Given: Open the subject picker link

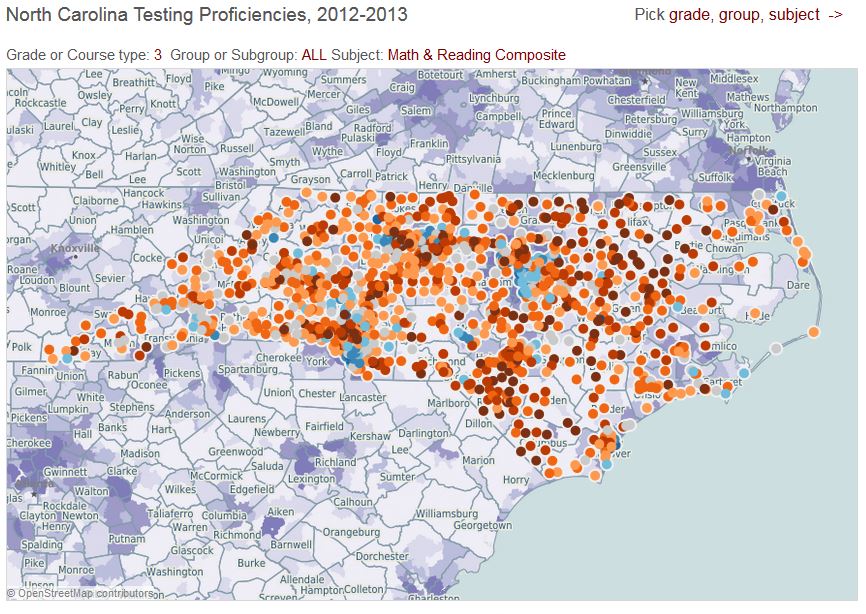Looking at the screenshot, I should click(794, 16).
